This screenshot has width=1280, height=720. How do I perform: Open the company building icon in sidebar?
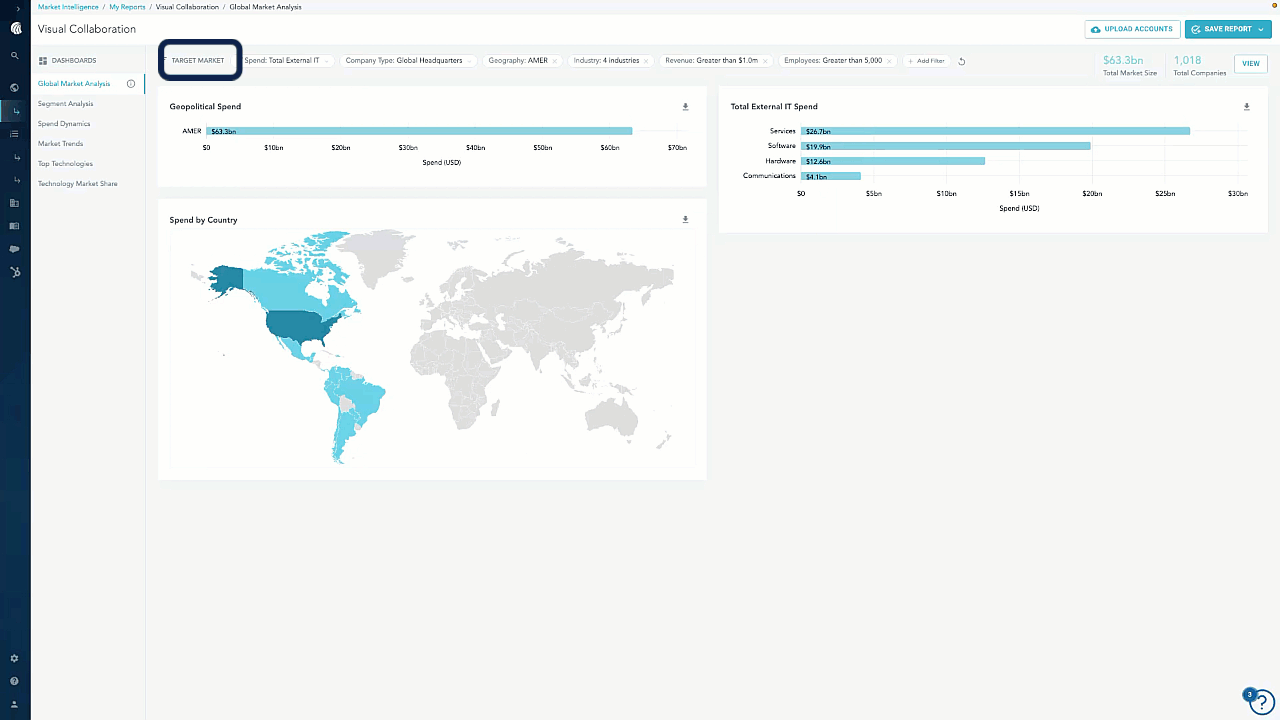click(15, 203)
